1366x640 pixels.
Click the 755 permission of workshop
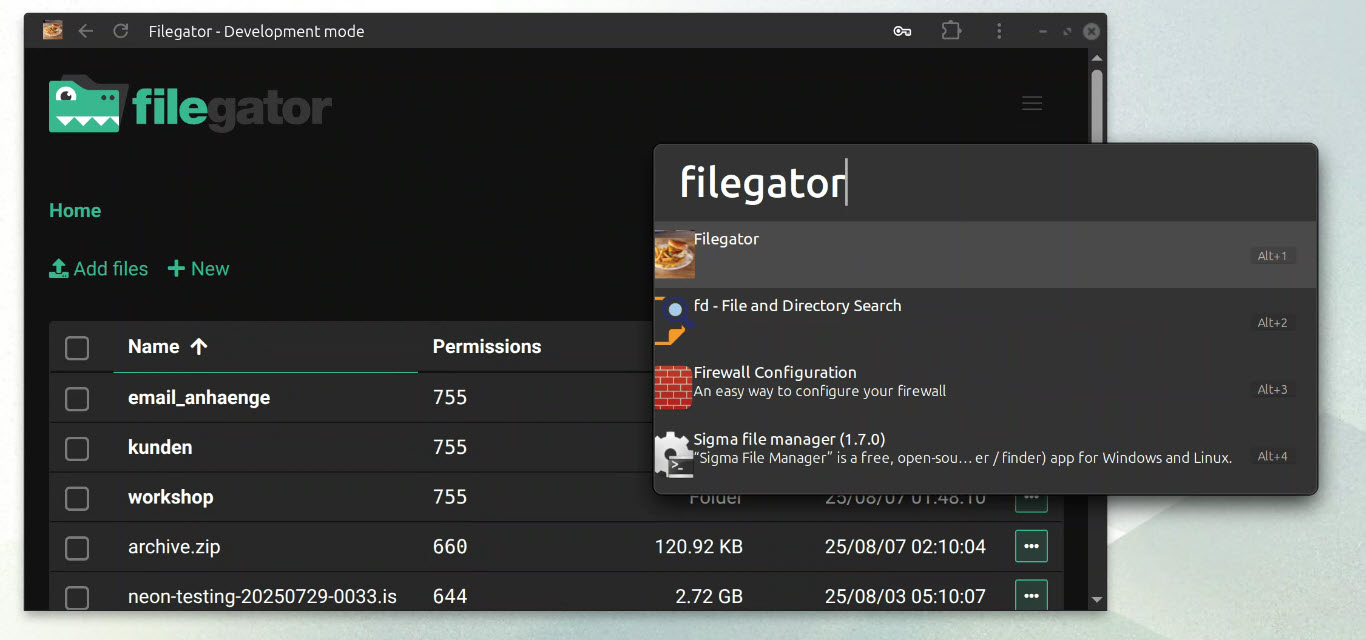point(450,497)
